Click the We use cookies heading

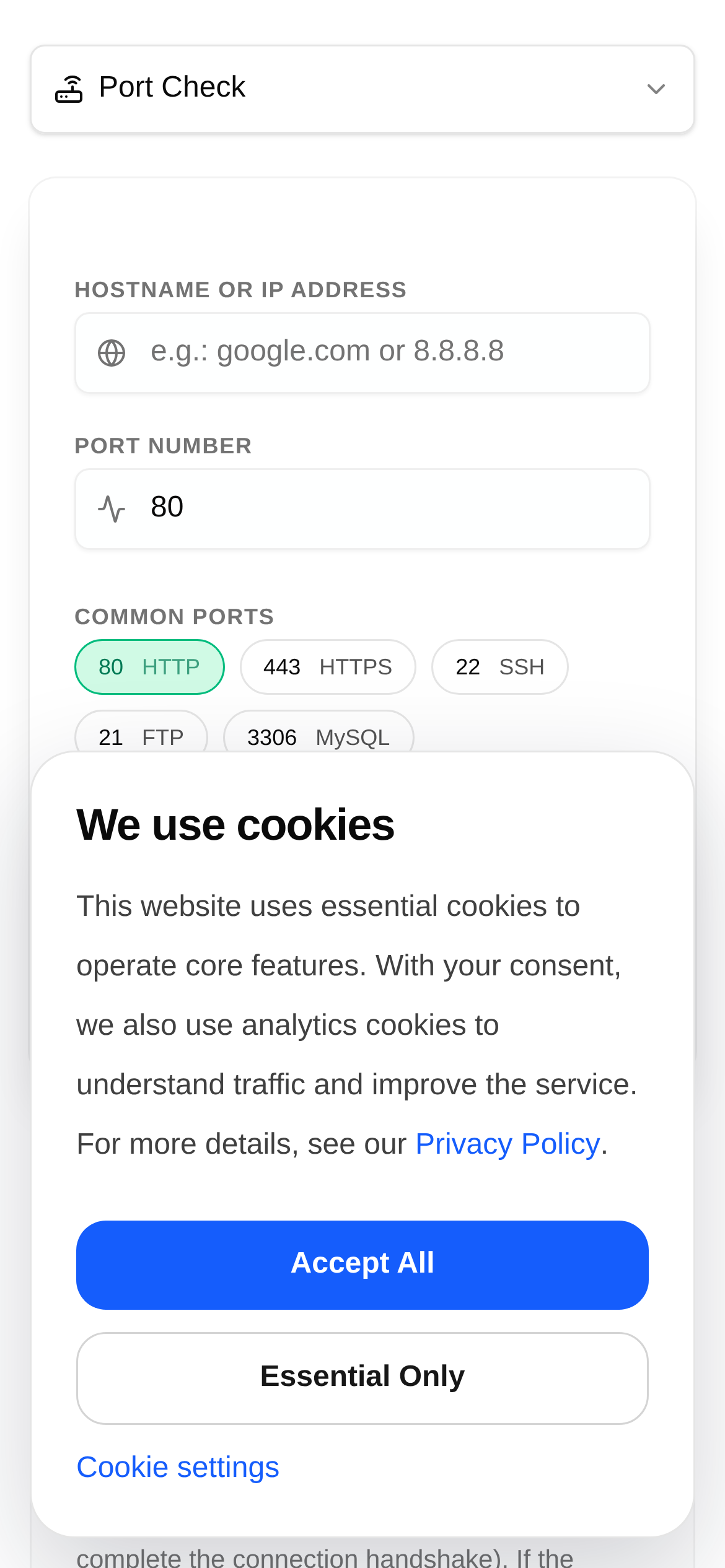pos(235,825)
